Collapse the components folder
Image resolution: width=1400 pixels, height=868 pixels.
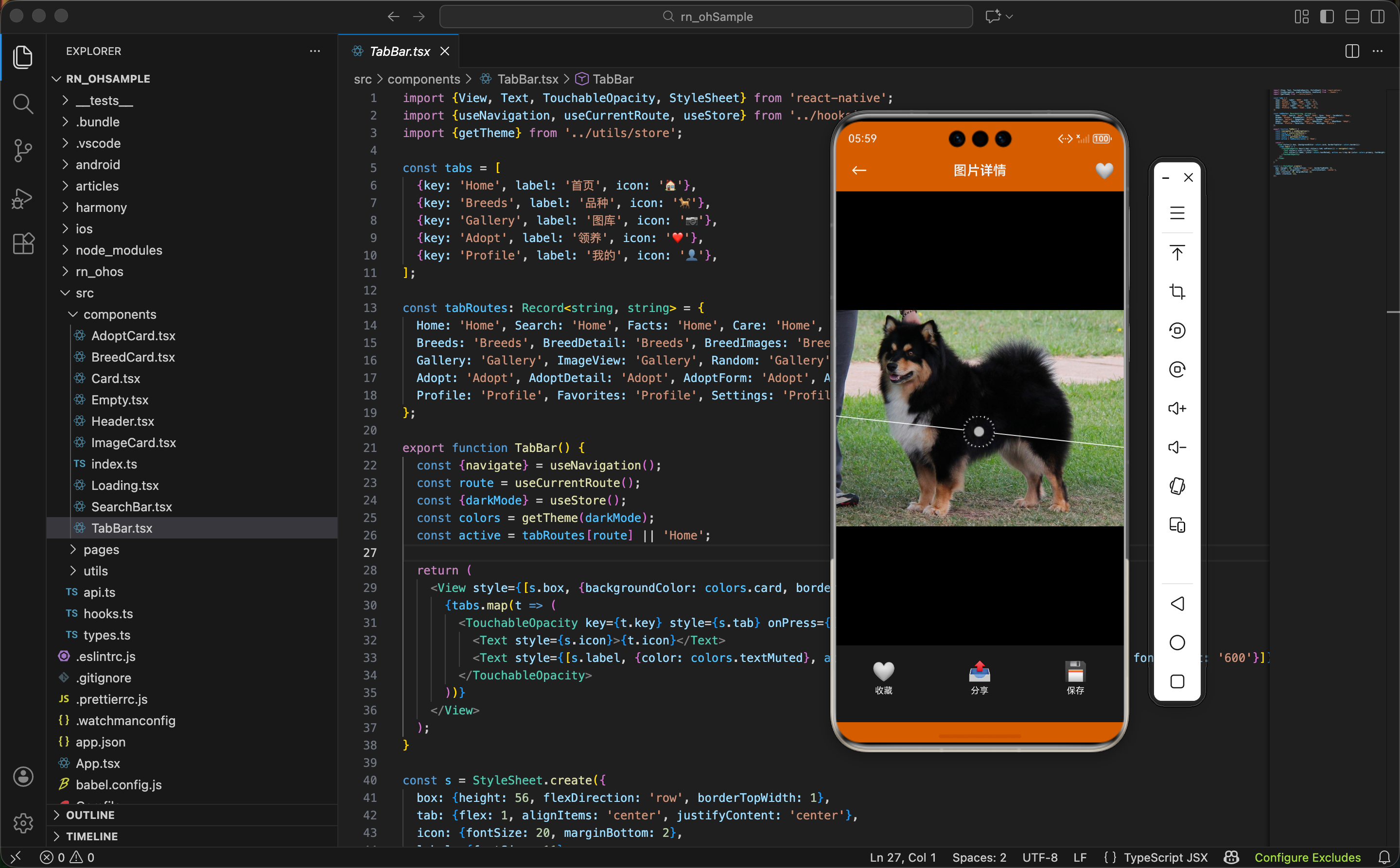pos(120,314)
